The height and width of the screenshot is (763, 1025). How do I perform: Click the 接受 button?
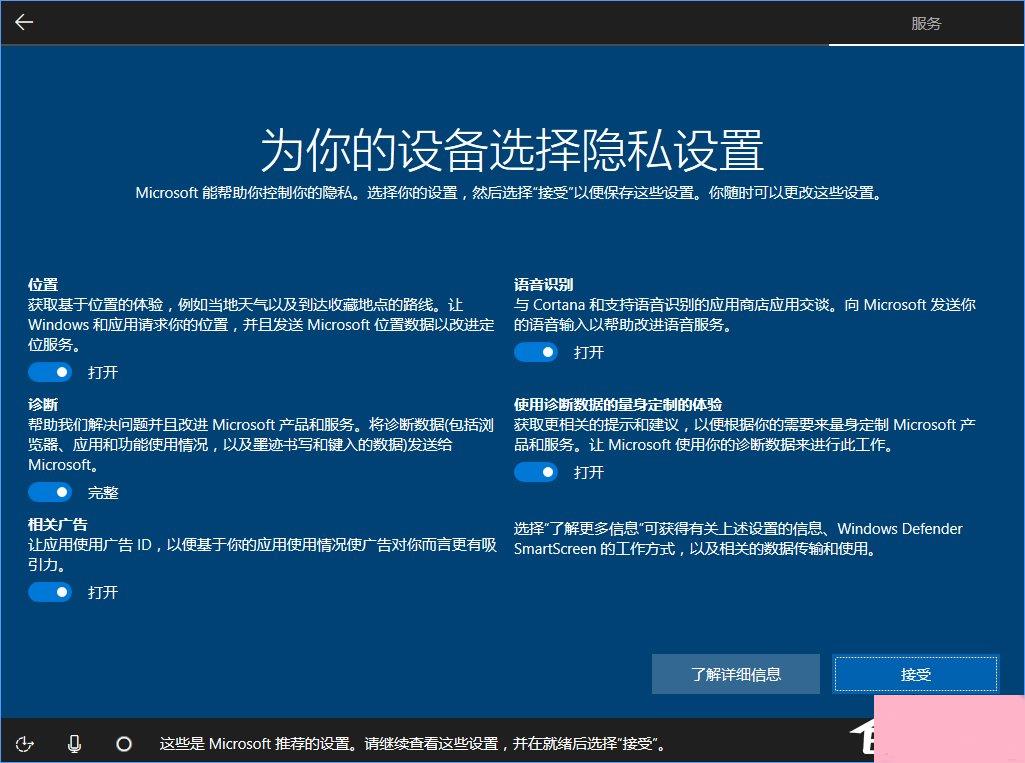915,673
